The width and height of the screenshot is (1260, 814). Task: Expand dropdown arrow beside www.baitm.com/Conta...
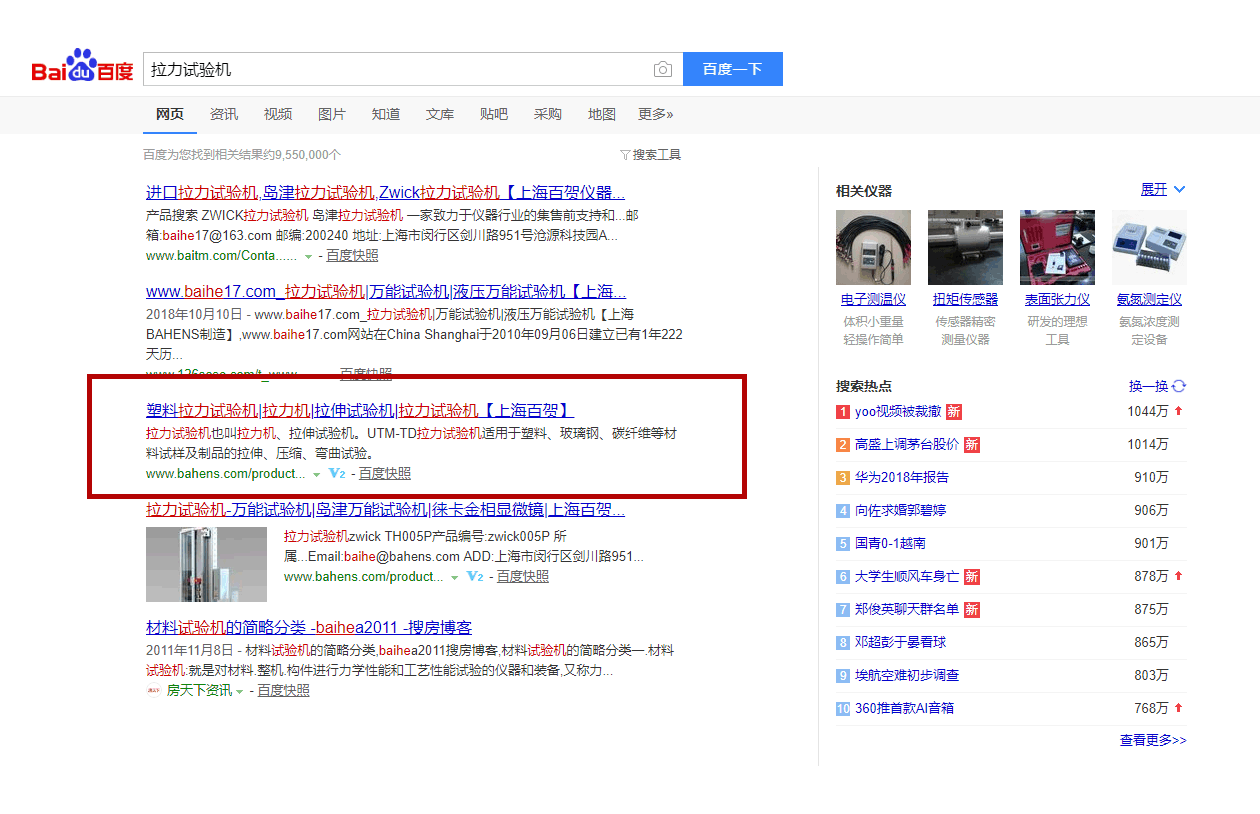coord(308,256)
